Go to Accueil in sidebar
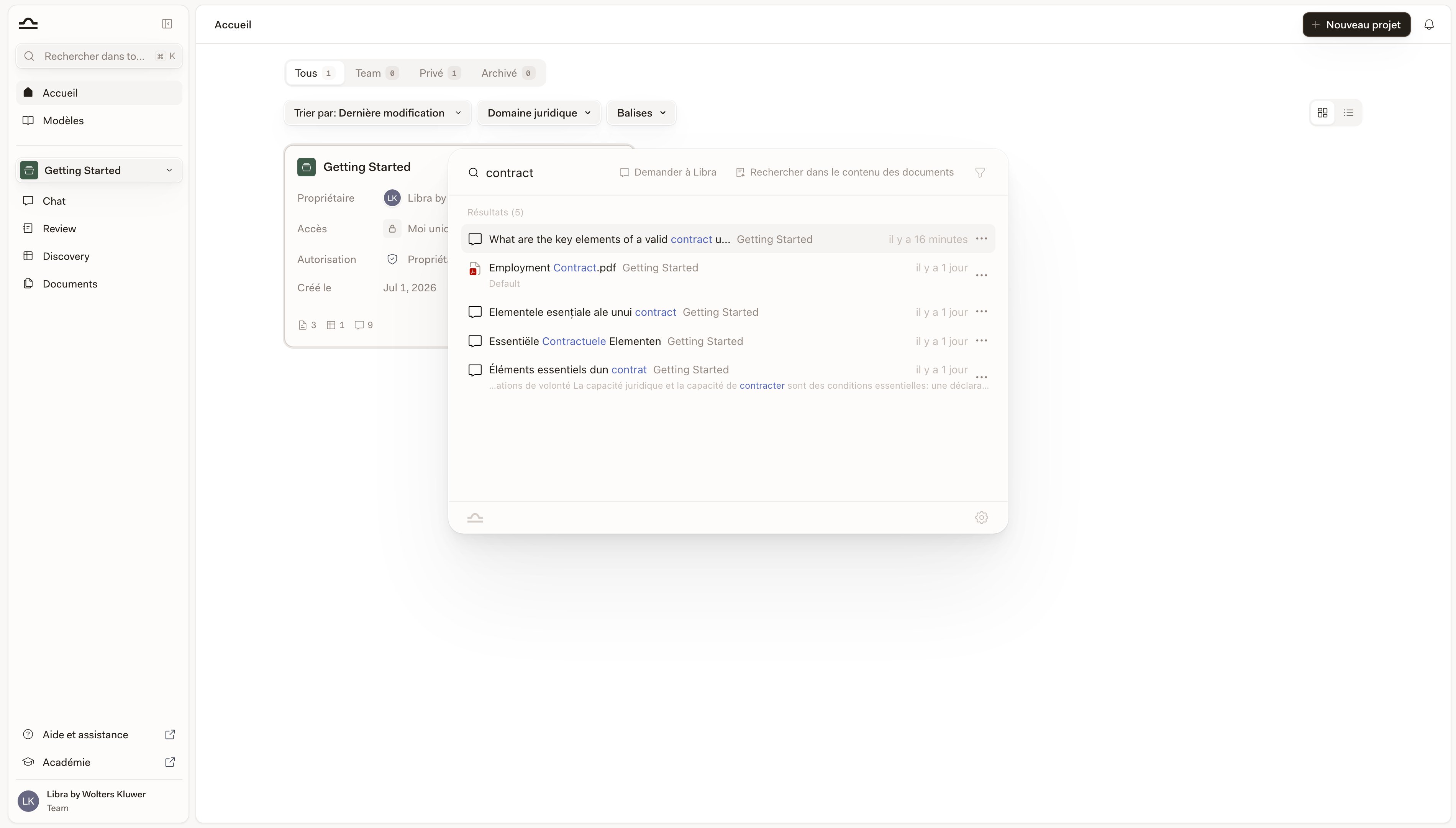 (x=99, y=93)
